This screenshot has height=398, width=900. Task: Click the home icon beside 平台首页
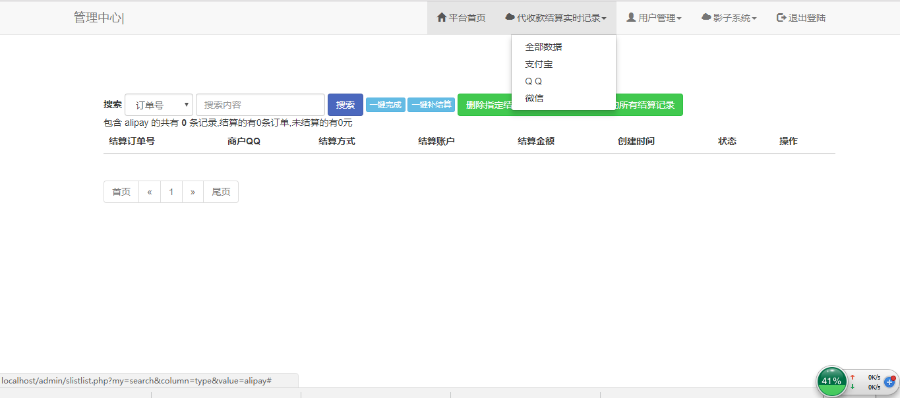(441, 17)
